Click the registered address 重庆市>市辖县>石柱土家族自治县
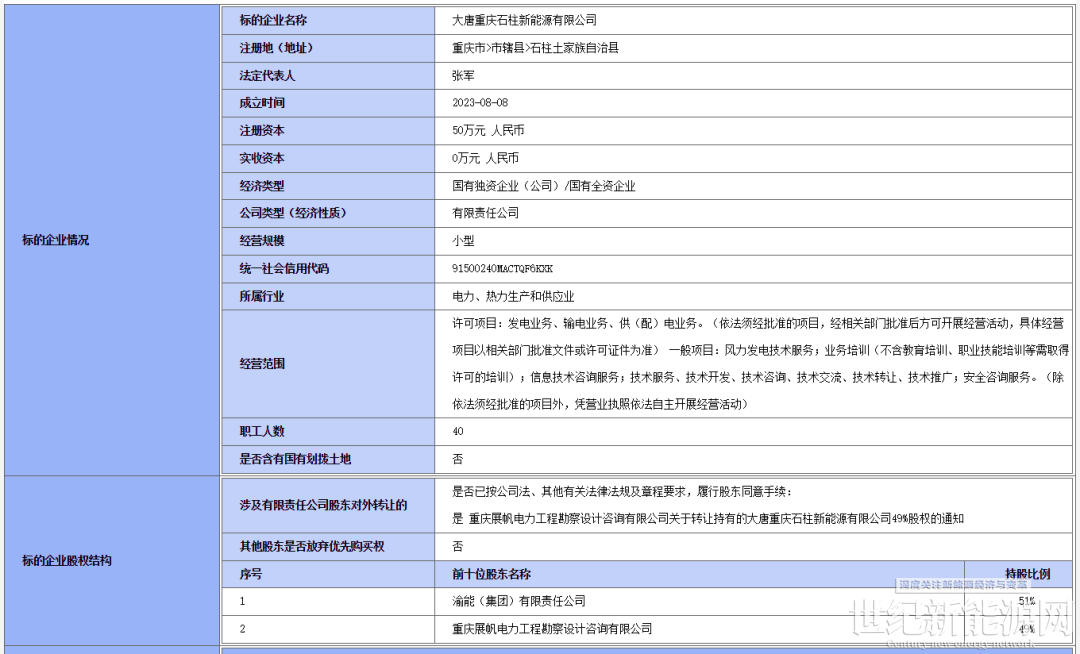 [535, 47]
